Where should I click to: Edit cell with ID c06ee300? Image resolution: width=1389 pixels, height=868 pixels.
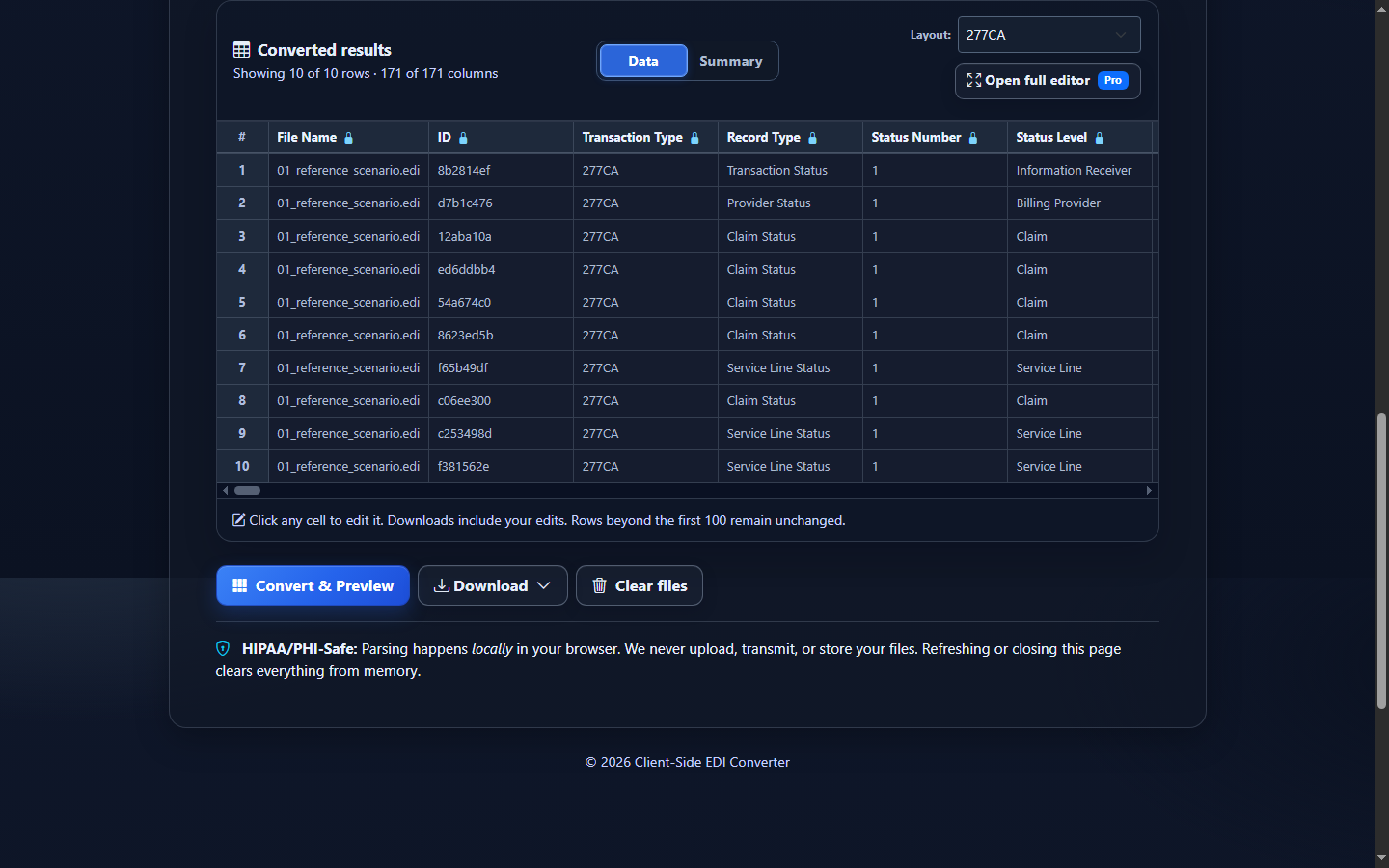click(x=501, y=400)
